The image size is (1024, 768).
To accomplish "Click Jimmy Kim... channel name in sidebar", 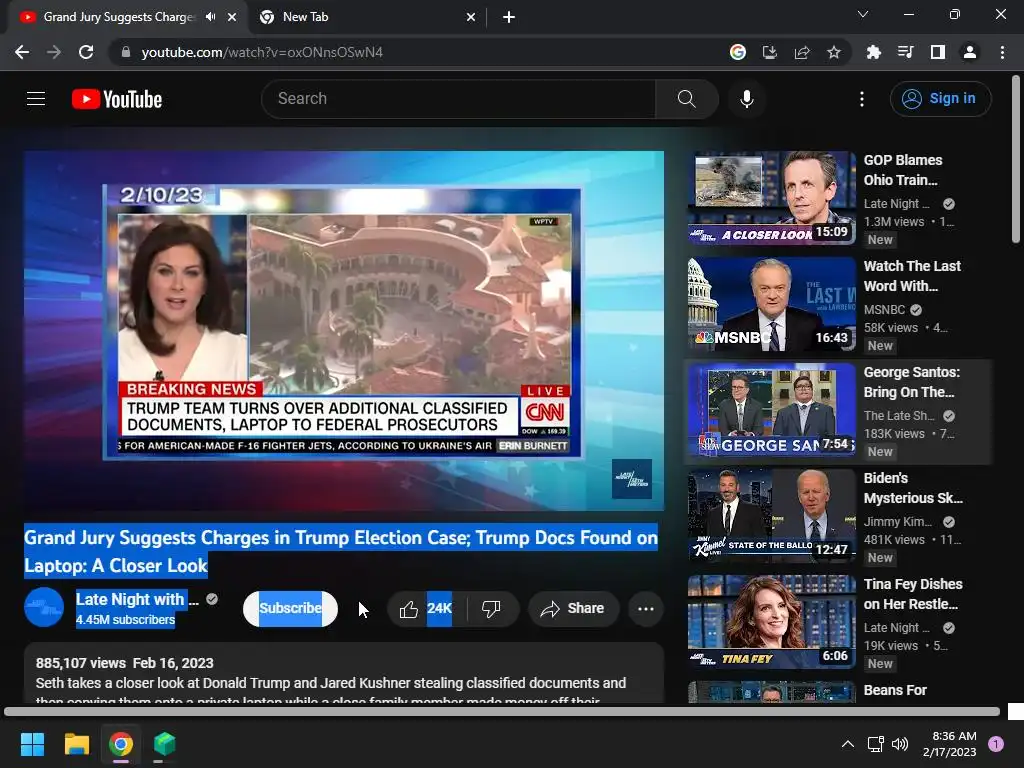I will coord(898,521).
